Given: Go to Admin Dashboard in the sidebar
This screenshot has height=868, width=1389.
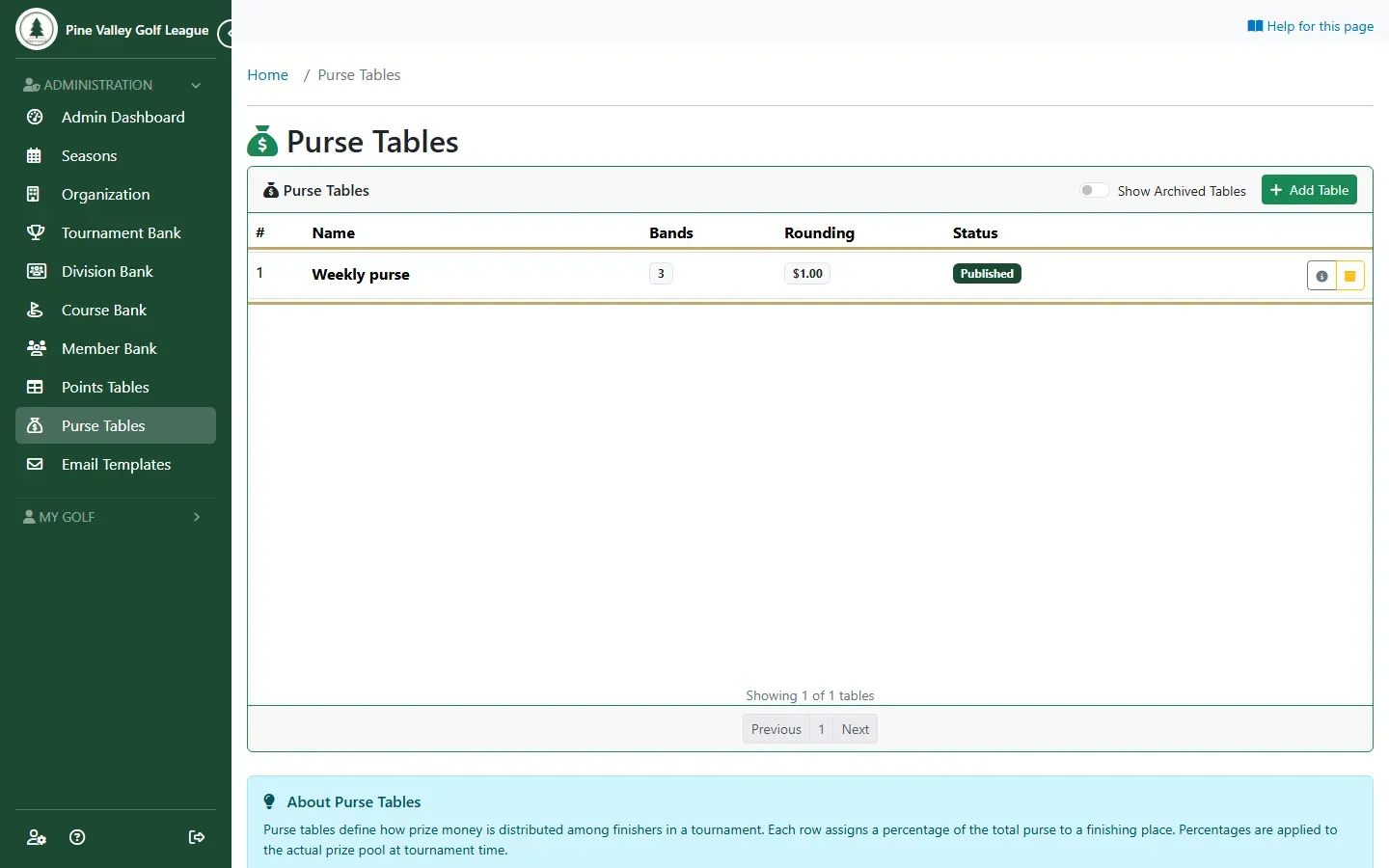Looking at the screenshot, I should [x=116, y=117].
